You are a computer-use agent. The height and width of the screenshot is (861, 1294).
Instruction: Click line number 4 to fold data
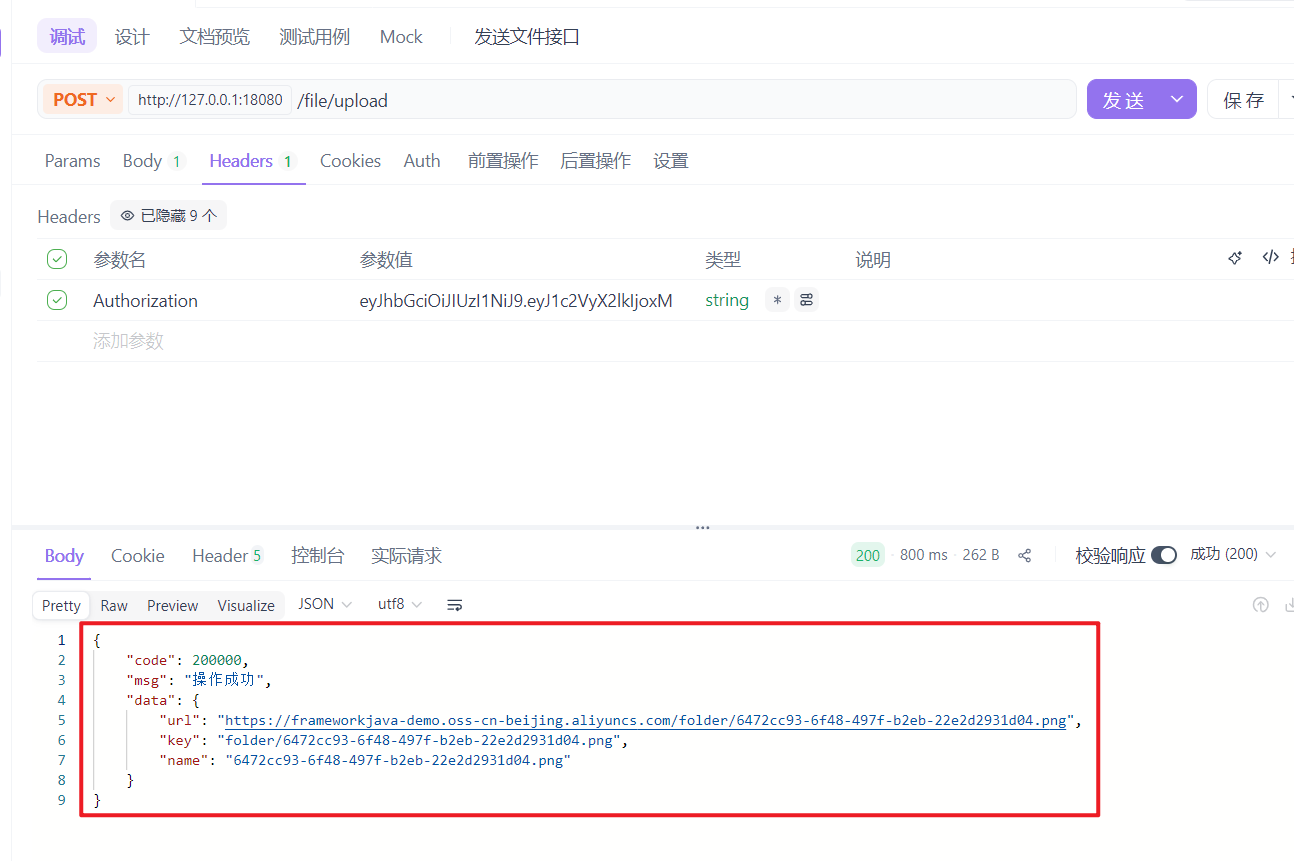(x=62, y=700)
